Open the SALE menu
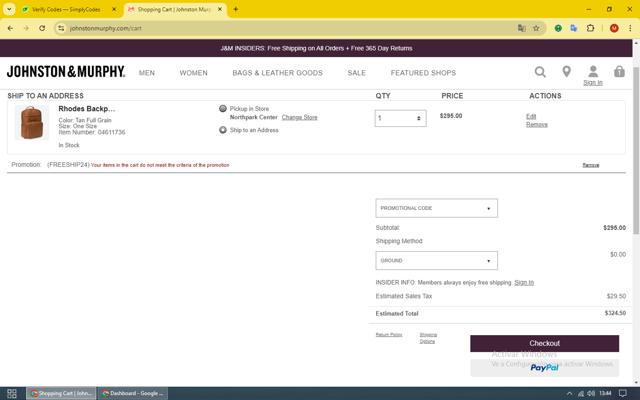This screenshot has height=400, width=640. 356,73
